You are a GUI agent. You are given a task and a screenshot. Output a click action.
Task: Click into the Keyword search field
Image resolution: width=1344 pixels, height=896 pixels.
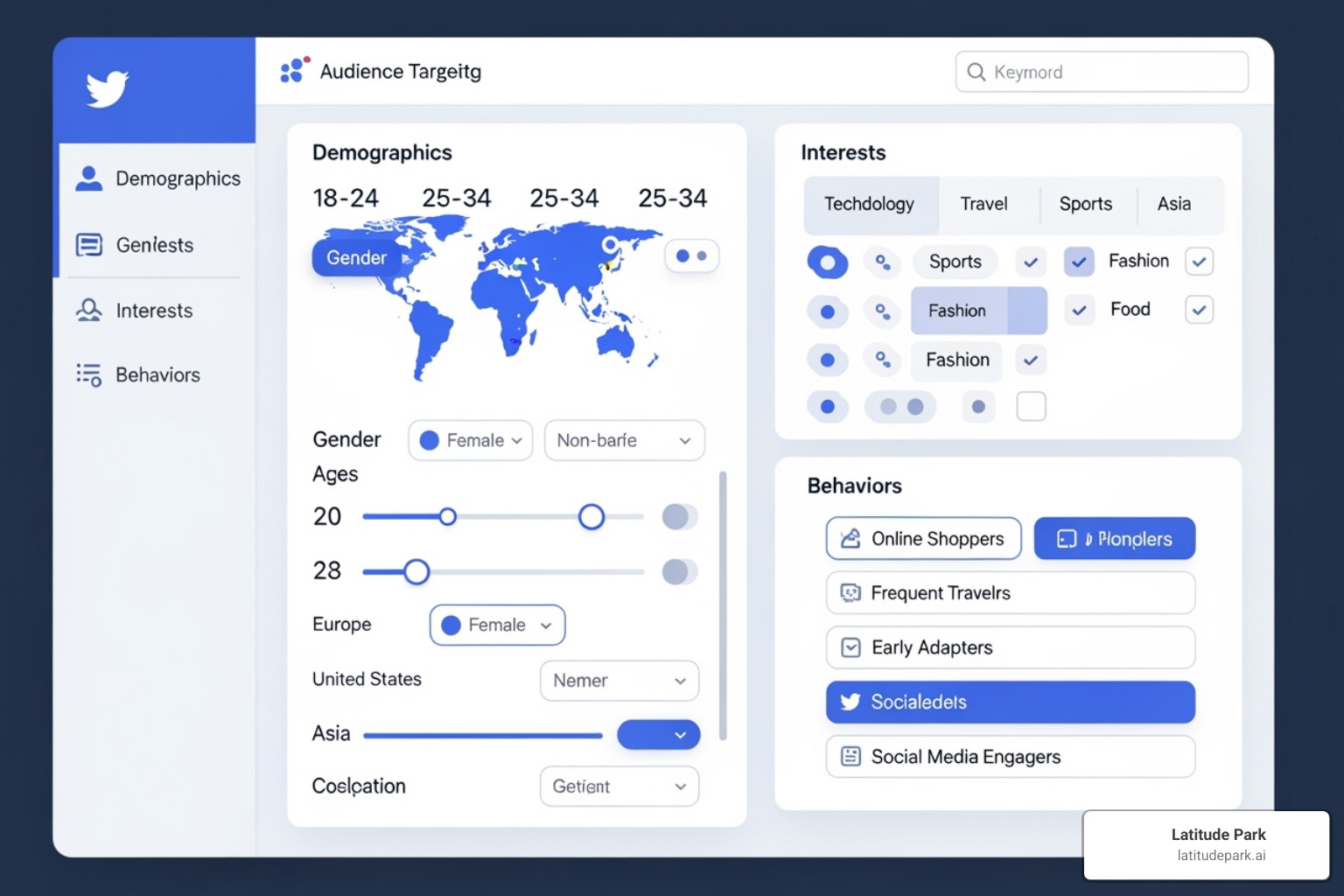point(1111,72)
